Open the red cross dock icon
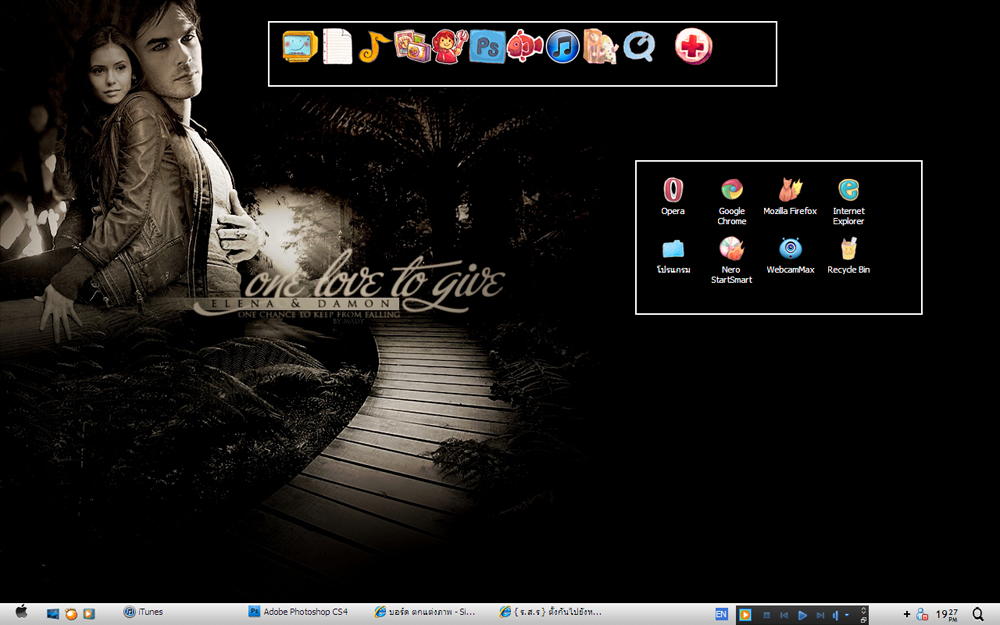1000x625 pixels. (x=693, y=46)
